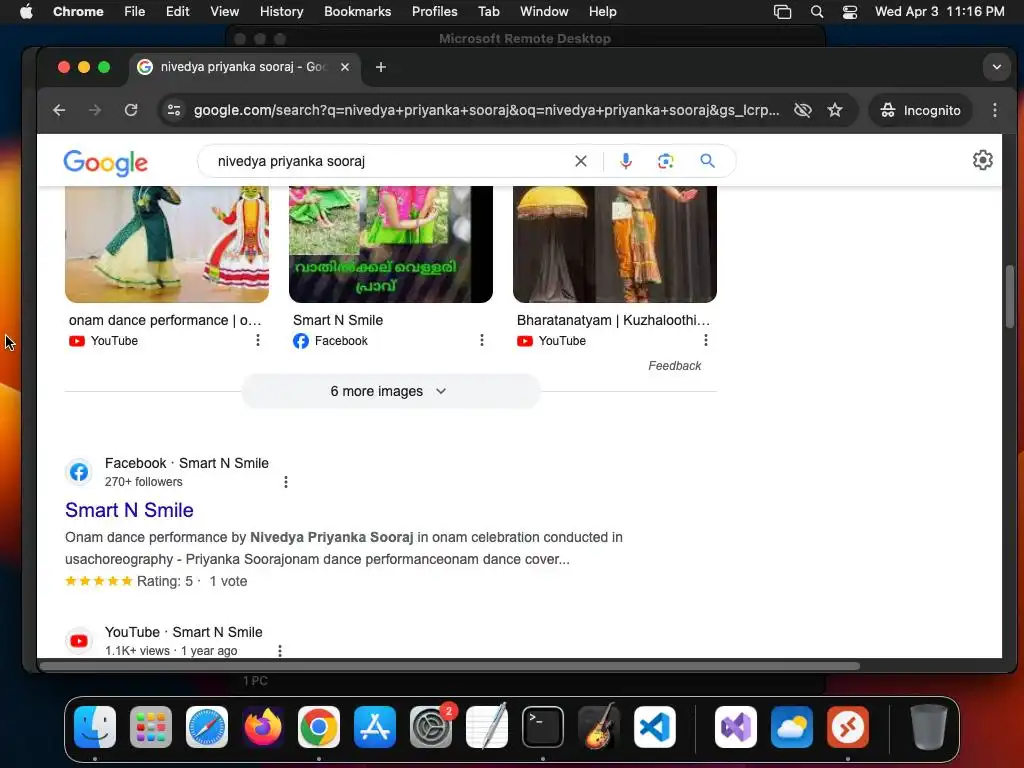Open more options for Facebook Smart N Smile result
The width and height of the screenshot is (1024, 768).
285,482
